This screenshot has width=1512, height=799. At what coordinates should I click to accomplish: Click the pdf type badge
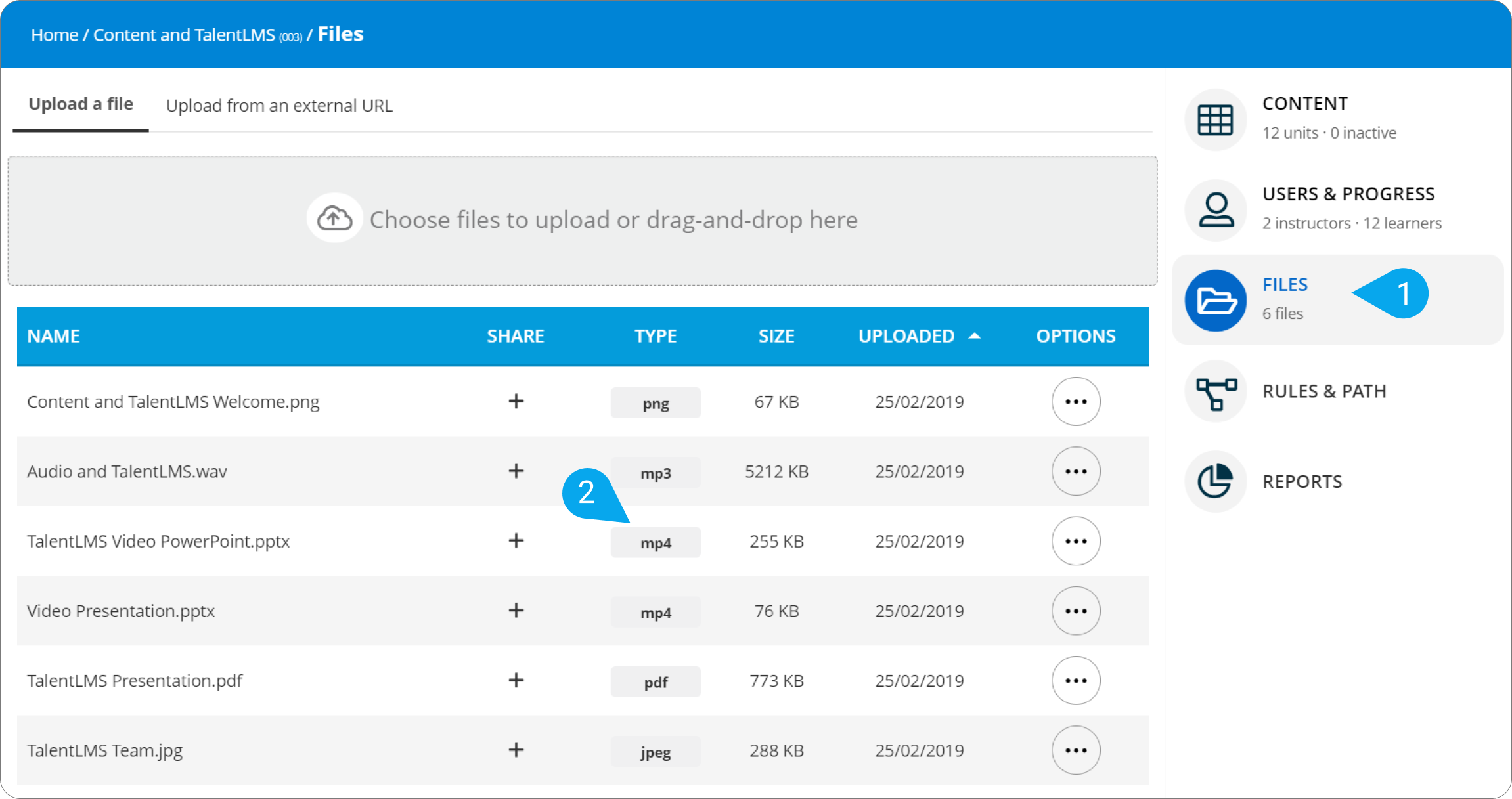[656, 682]
